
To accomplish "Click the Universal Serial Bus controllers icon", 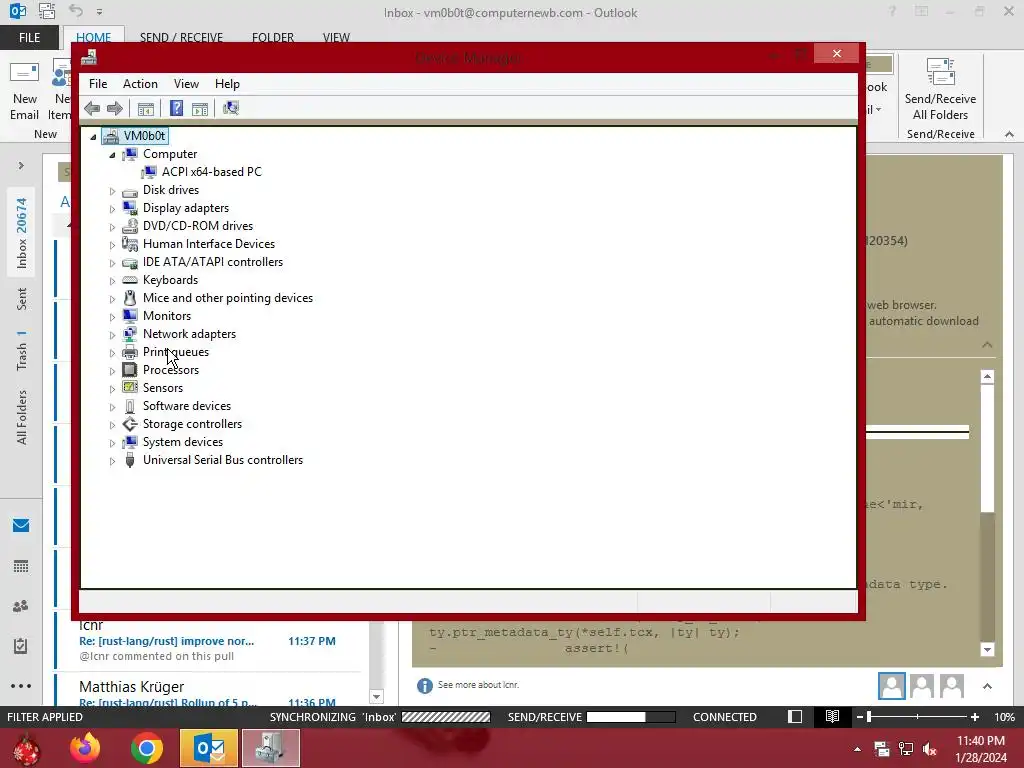I will [130, 460].
